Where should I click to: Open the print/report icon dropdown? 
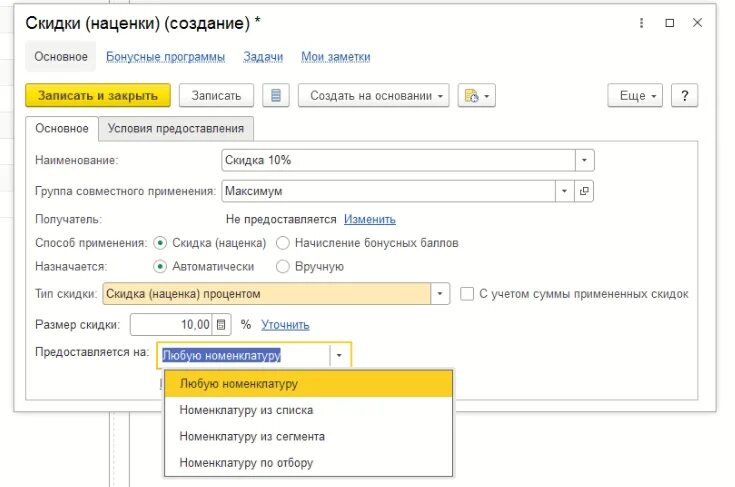[476, 96]
